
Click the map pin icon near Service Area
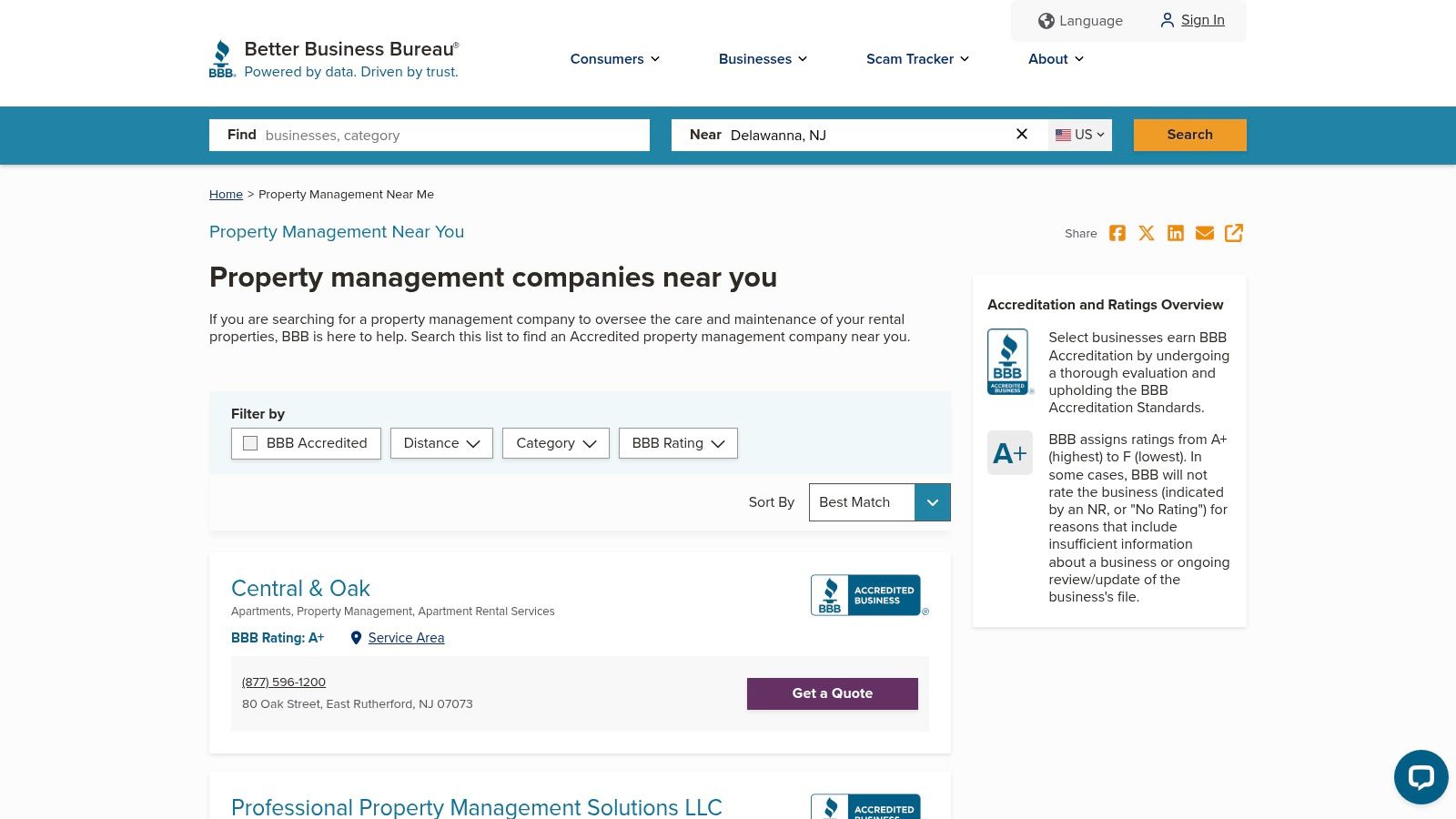356,638
